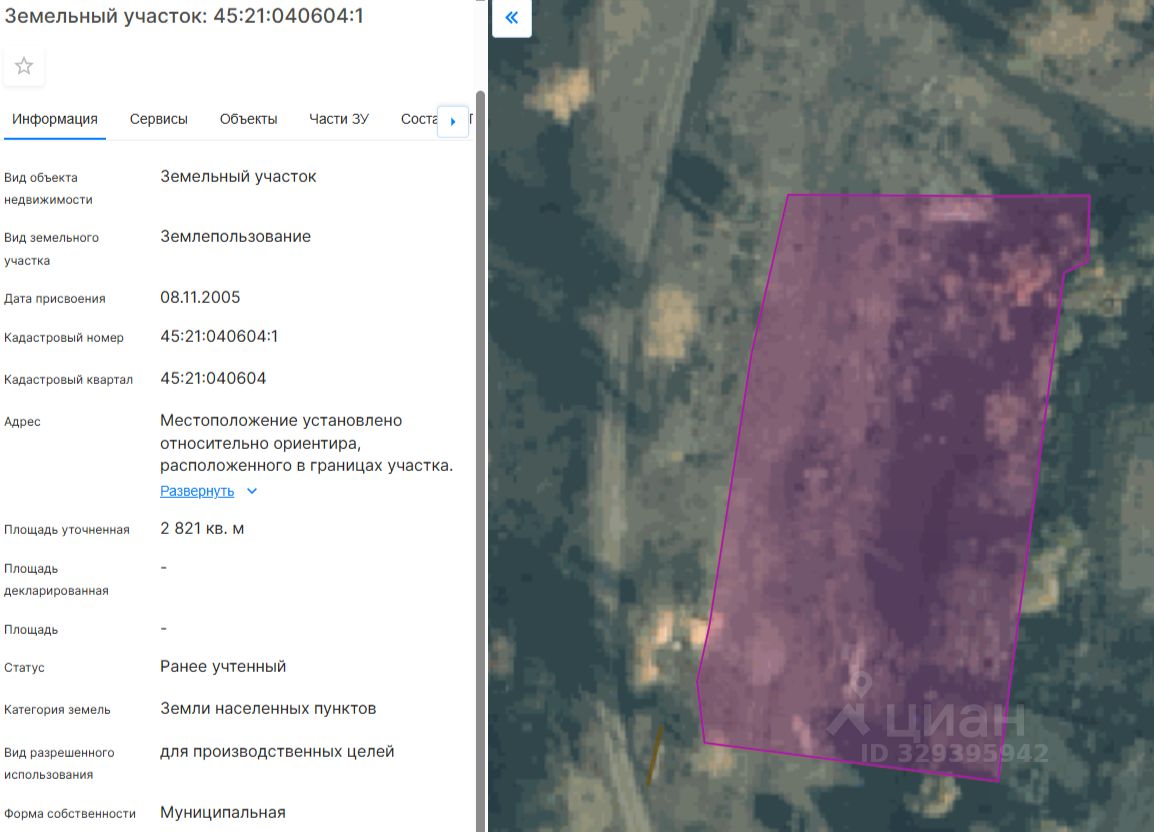Add the land plot to favorites with star icon
The height and width of the screenshot is (832, 1154).
click(24, 66)
